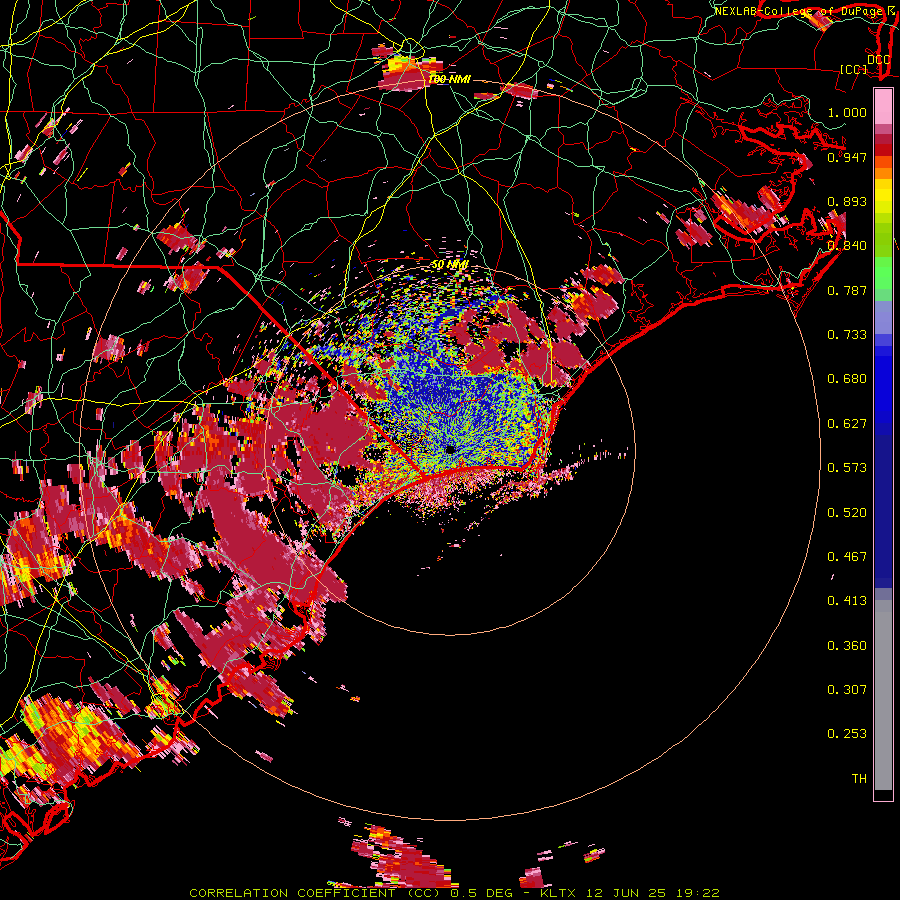Pick the yellow band of the color bar

point(883,196)
